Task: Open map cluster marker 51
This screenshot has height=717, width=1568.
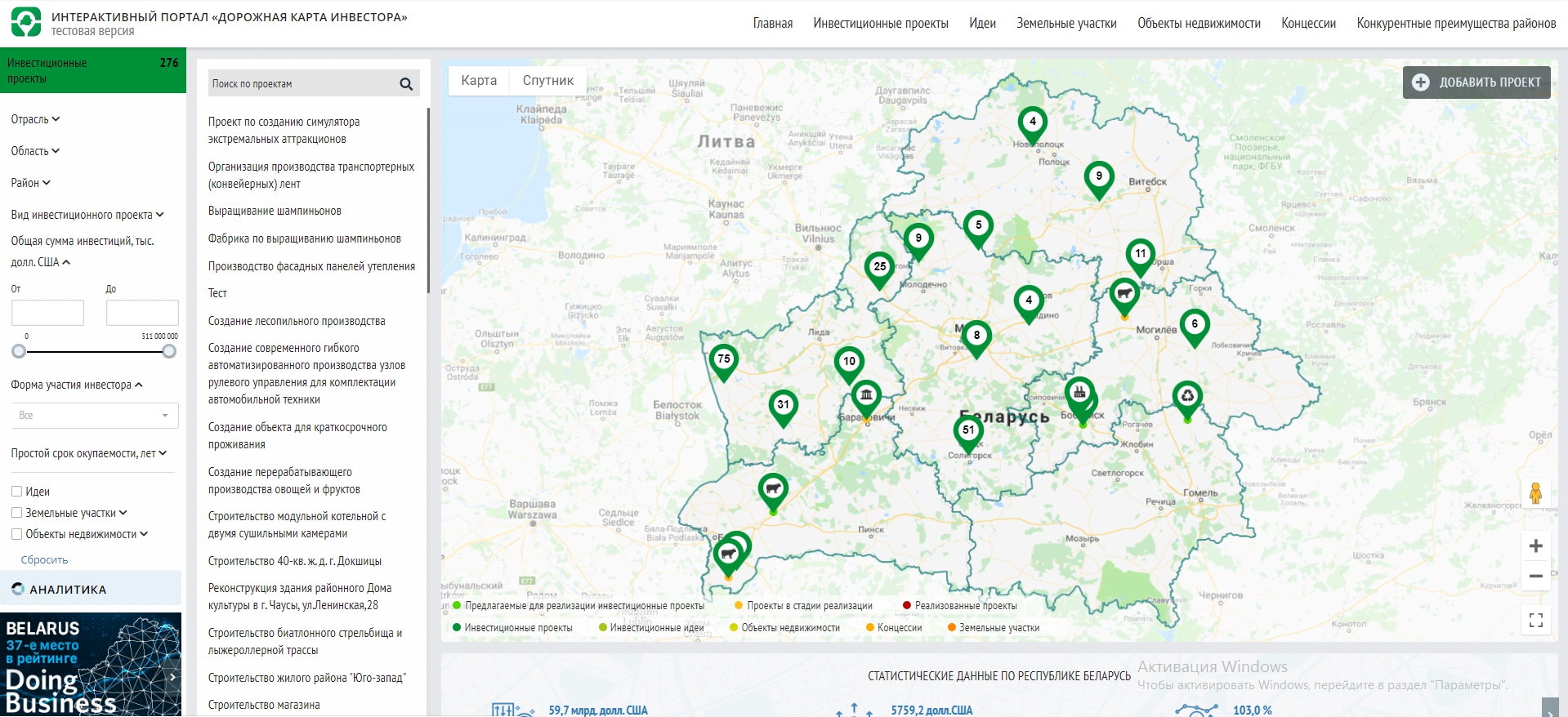Action: (x=968, y=434)
